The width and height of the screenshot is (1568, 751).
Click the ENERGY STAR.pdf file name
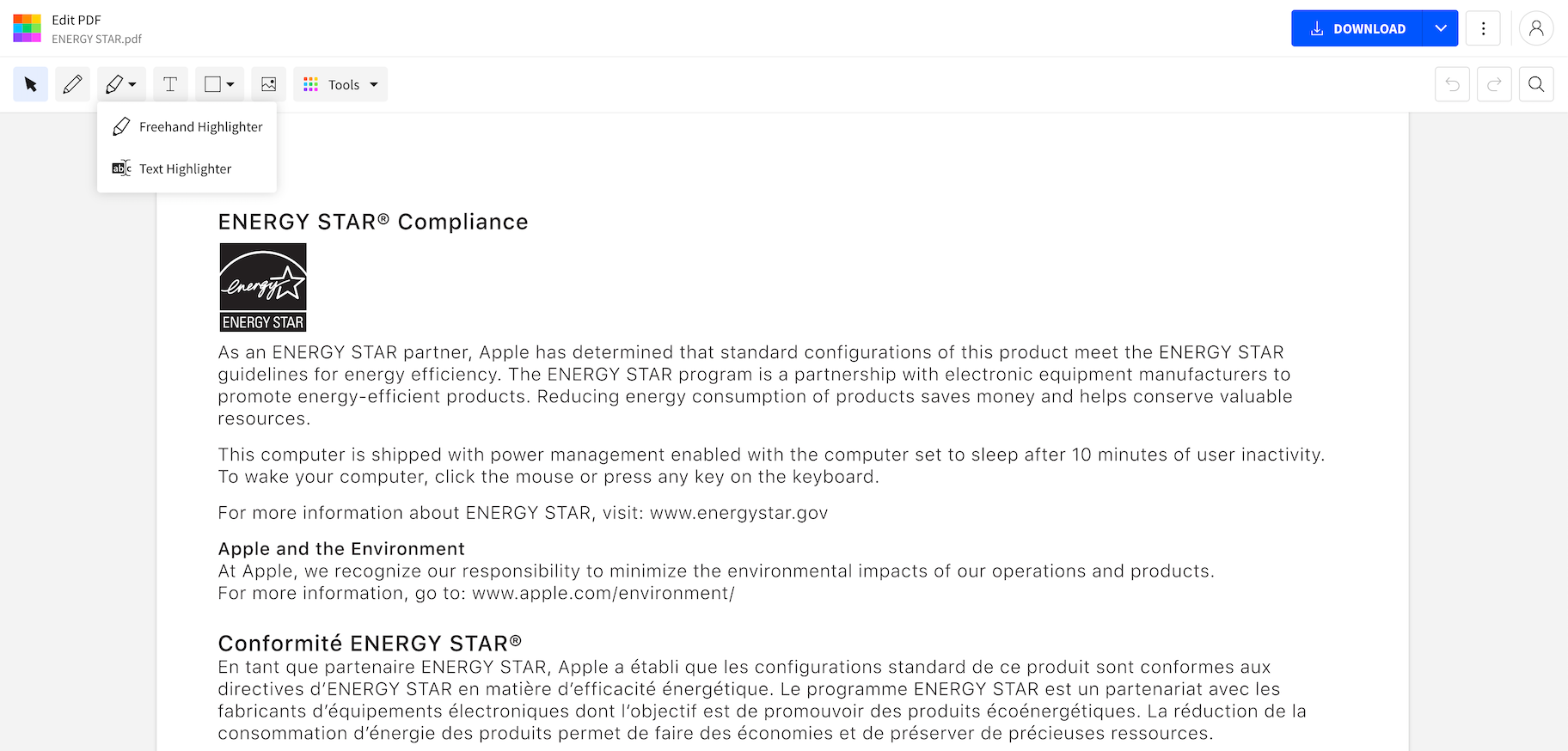[x=96, y=40]
